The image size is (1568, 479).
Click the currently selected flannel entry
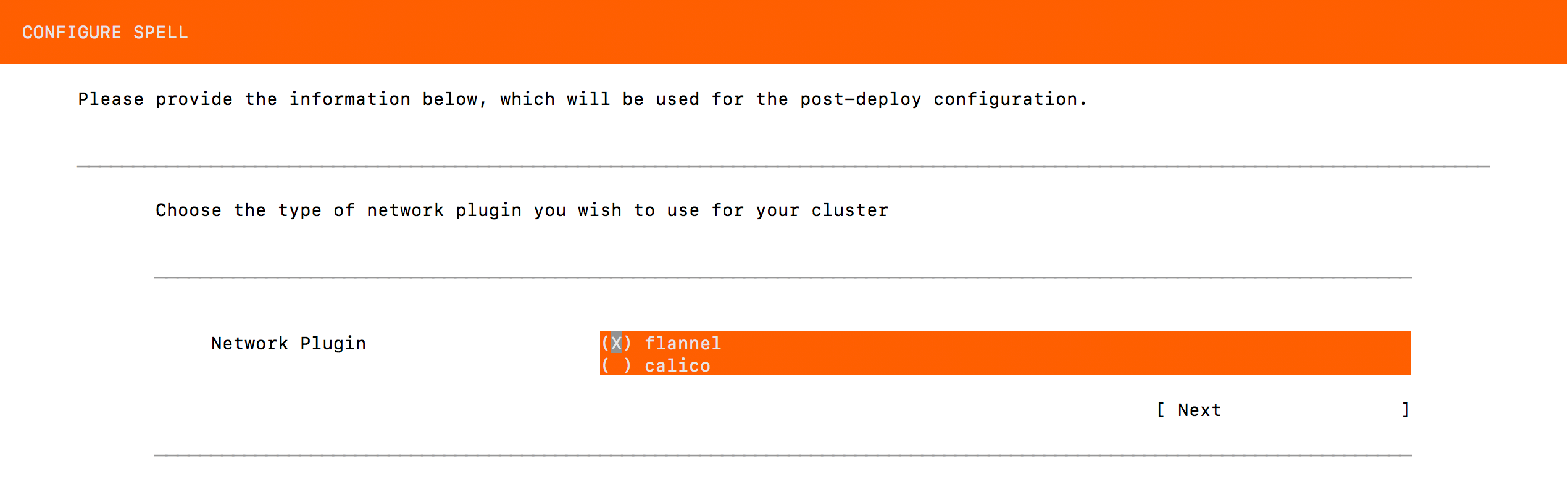[x=682, y=343]
